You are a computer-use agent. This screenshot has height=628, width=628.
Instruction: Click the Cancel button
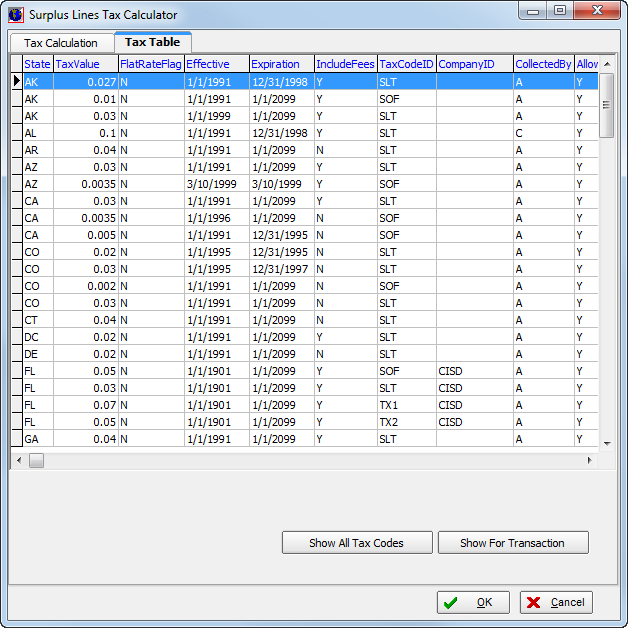point(556,602)
